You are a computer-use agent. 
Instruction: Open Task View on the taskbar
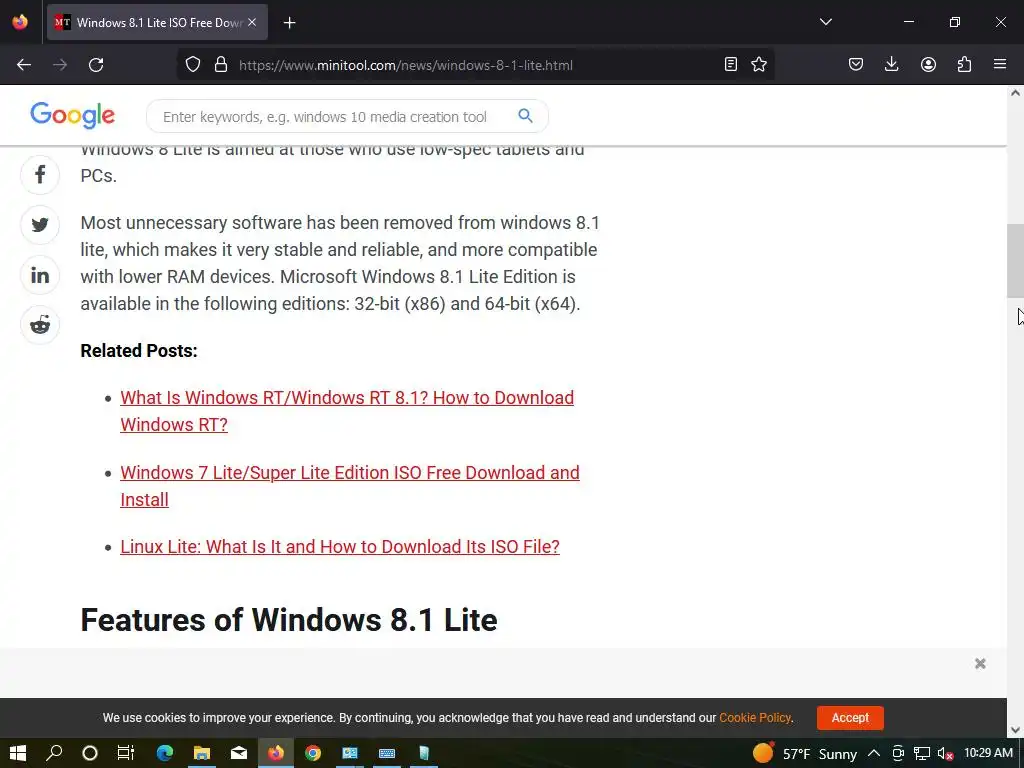[x=125, y=753]
